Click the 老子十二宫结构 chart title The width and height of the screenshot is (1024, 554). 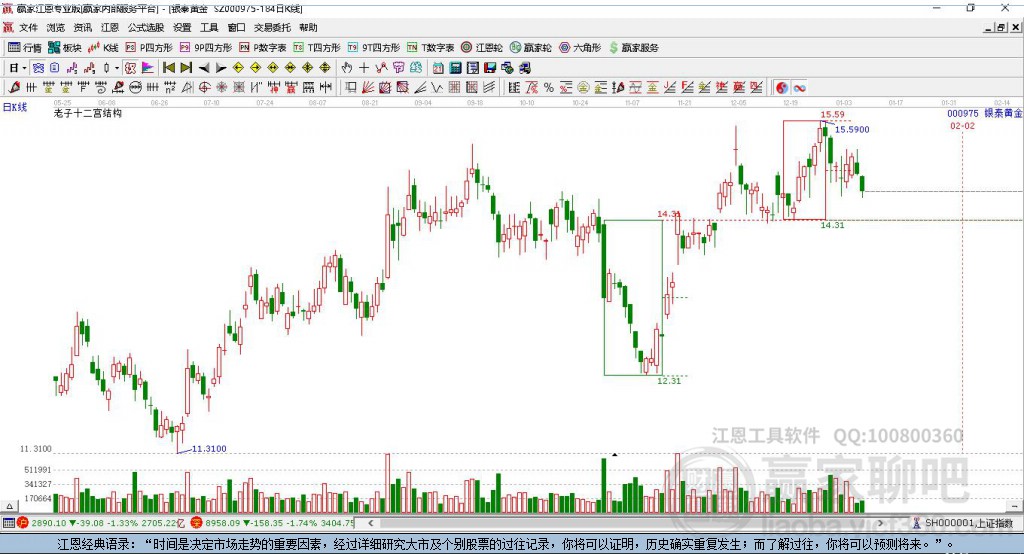[x=88, y=113]
